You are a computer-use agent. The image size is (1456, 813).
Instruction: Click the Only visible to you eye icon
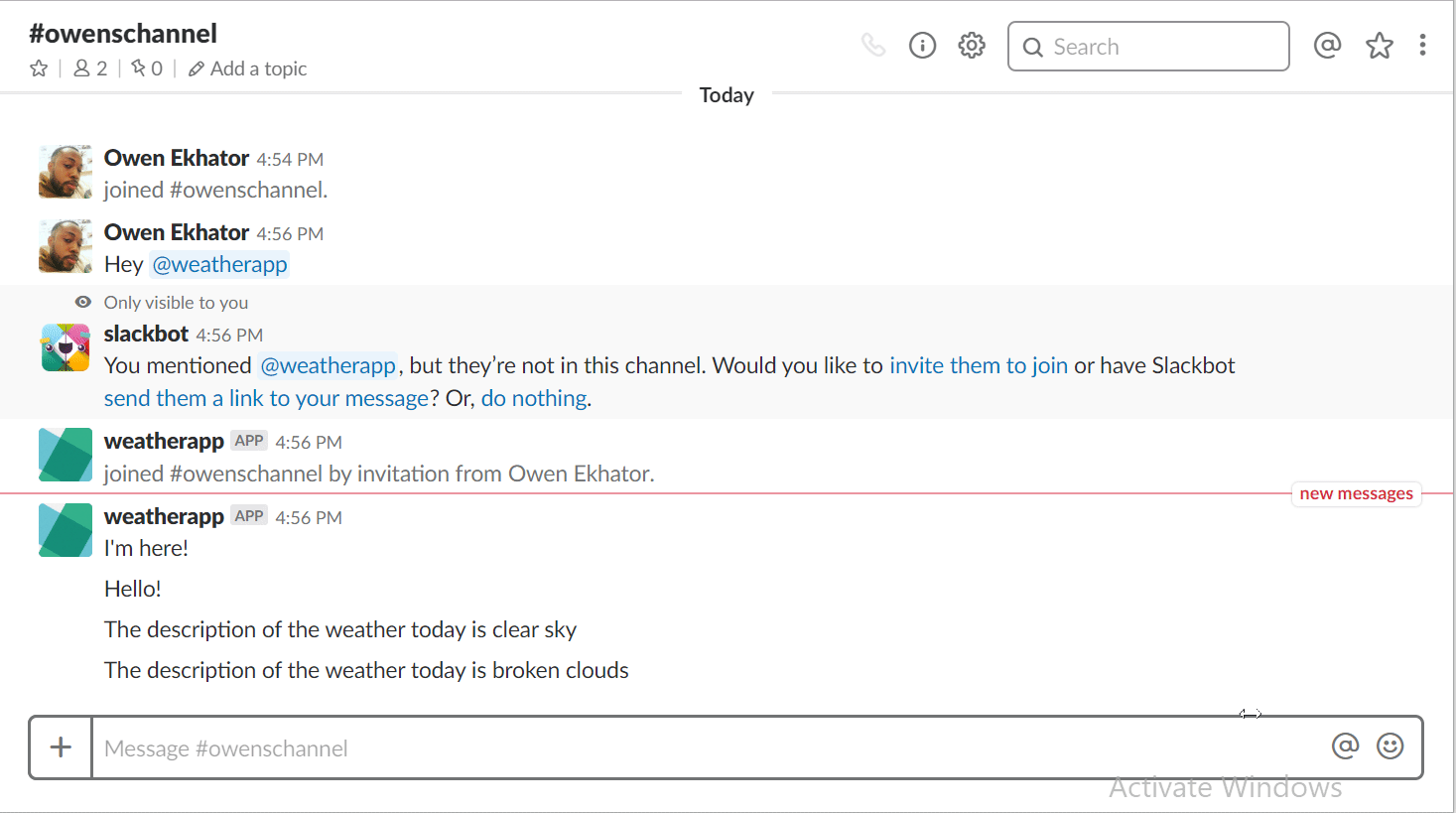(x=83, y=302)
